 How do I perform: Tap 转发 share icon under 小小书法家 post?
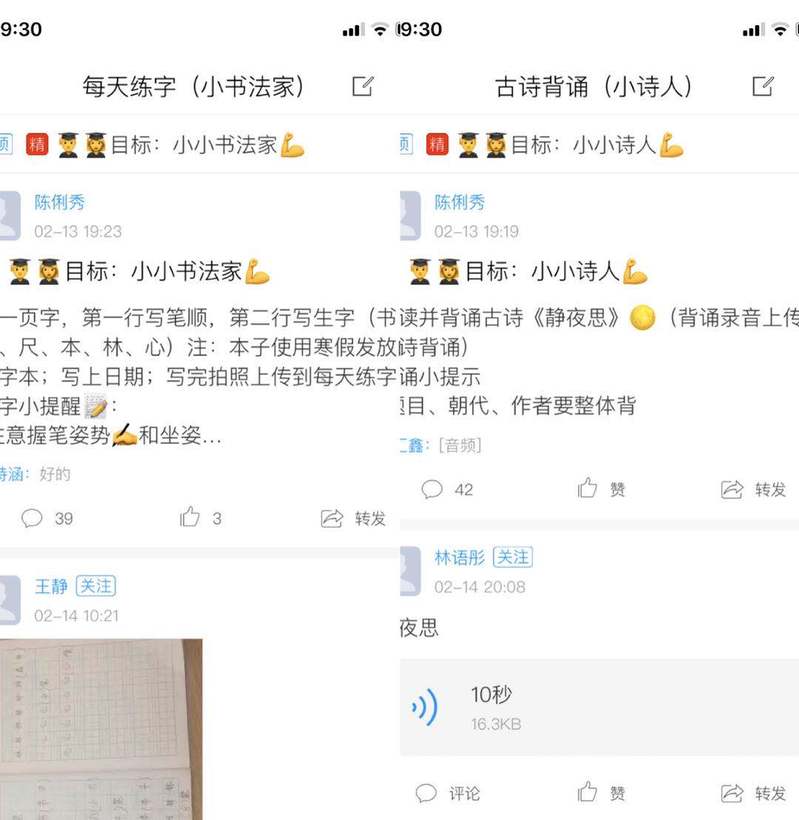pos(353,518)
